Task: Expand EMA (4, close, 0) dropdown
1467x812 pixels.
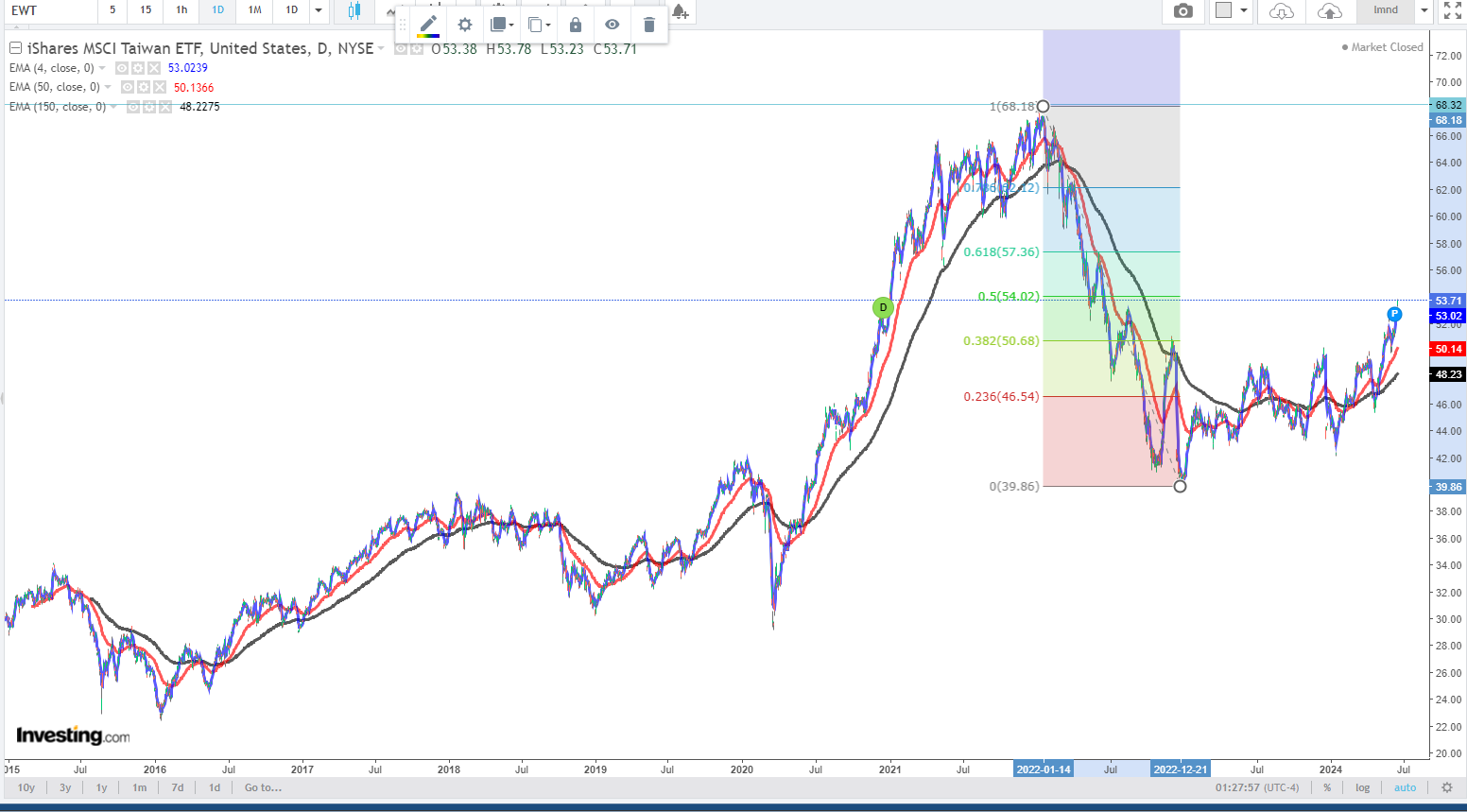Action: click(x=102, y=68)
